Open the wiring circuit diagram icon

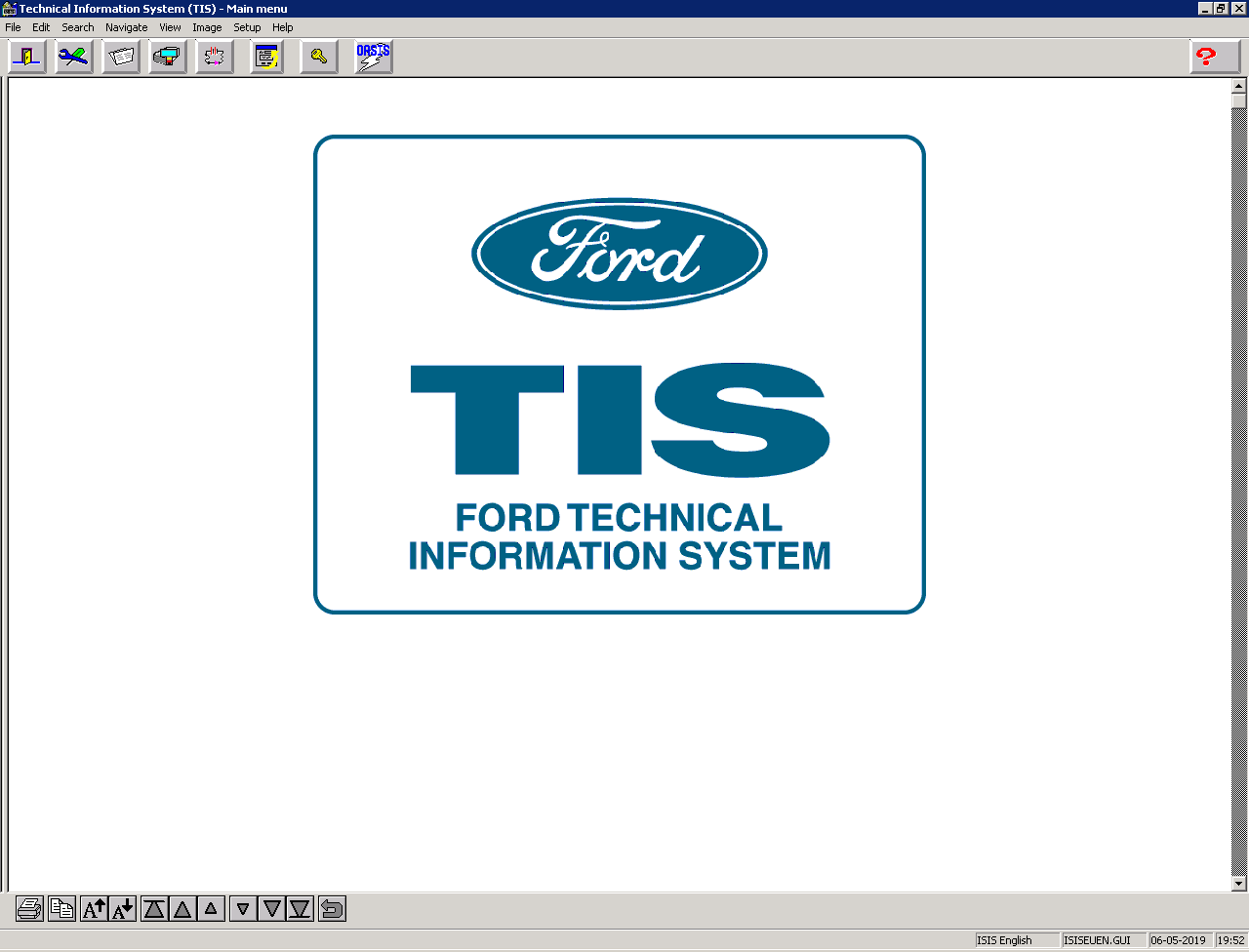pos(215,57)
